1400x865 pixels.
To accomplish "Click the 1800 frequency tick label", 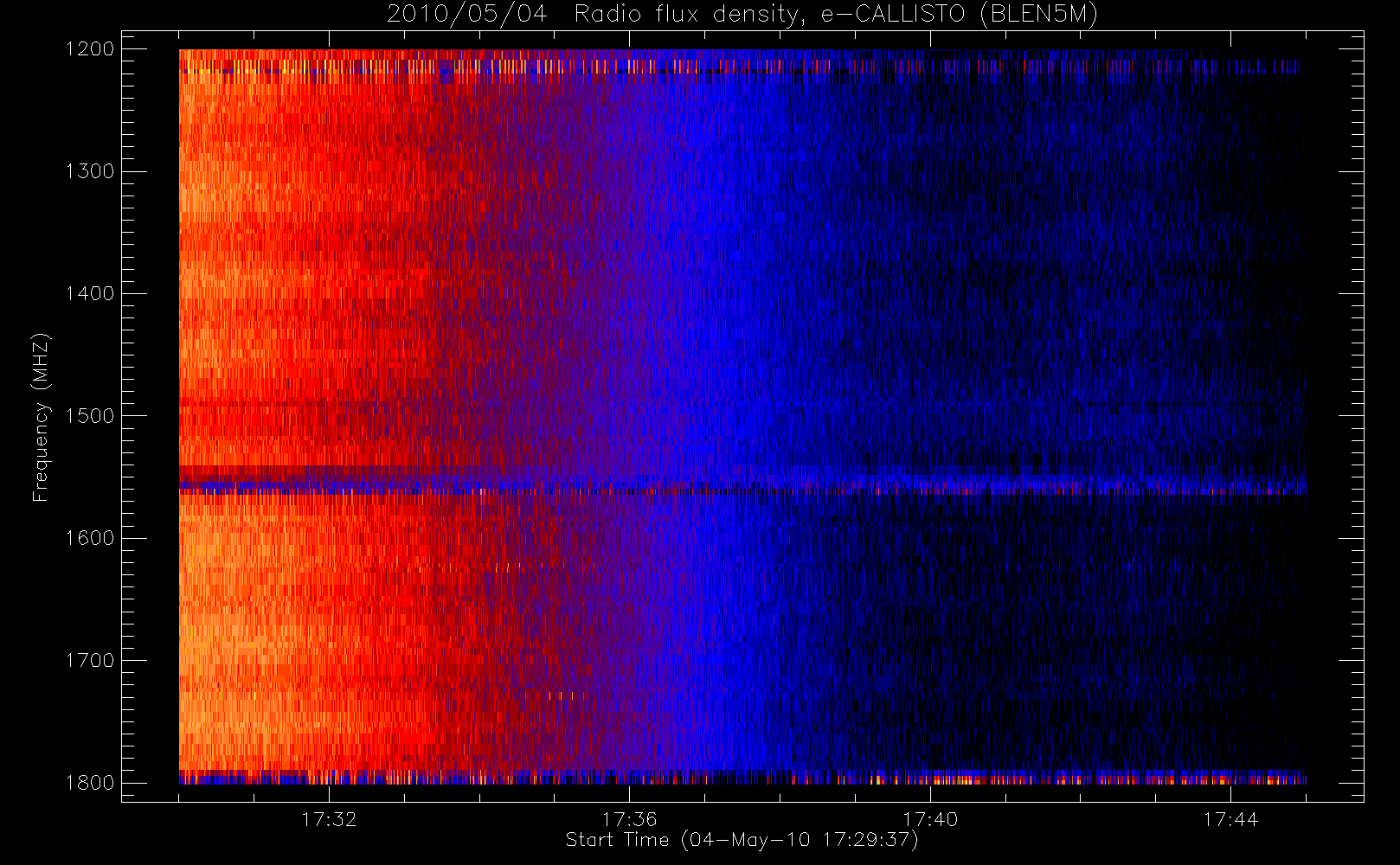I will click(90, 783).
